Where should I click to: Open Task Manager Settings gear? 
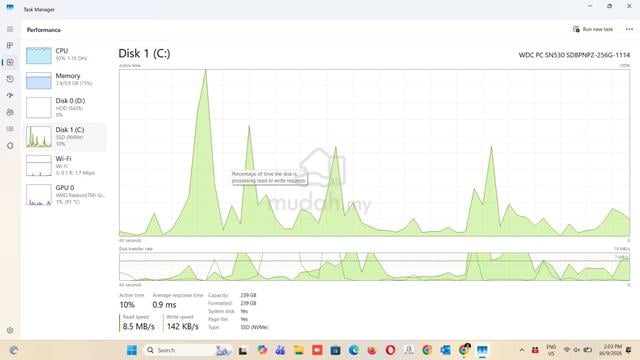[x=10, y=330]
